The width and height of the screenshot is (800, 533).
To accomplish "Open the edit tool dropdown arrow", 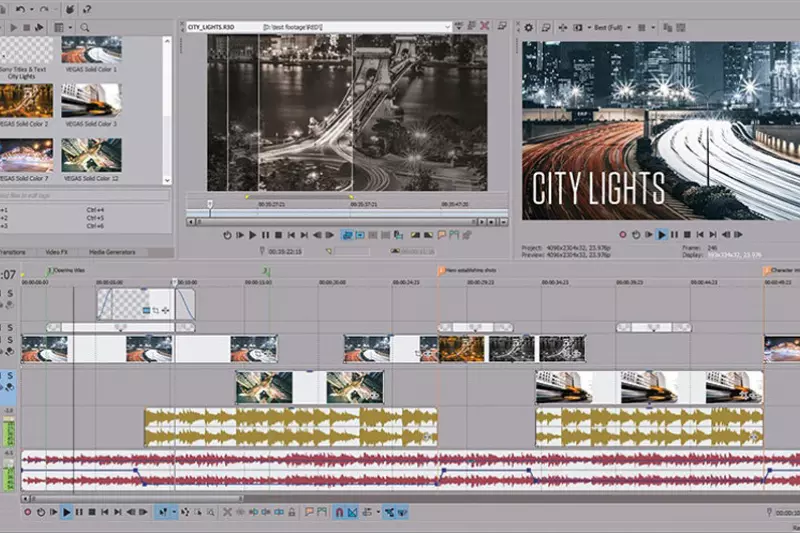I will (174, 512).
